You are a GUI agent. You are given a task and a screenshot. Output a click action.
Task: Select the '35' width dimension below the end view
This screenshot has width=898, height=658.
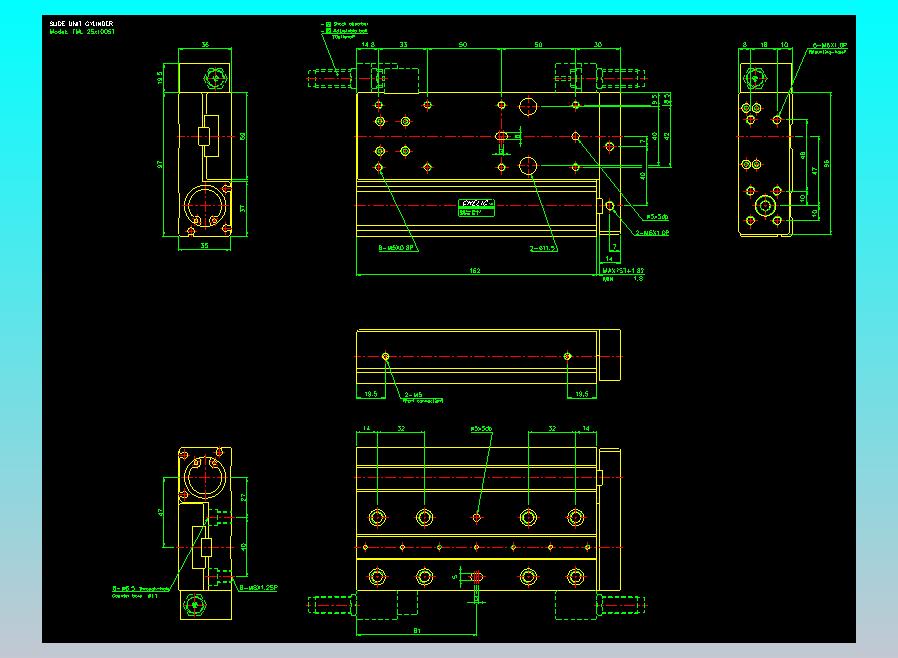pos(204,246)
